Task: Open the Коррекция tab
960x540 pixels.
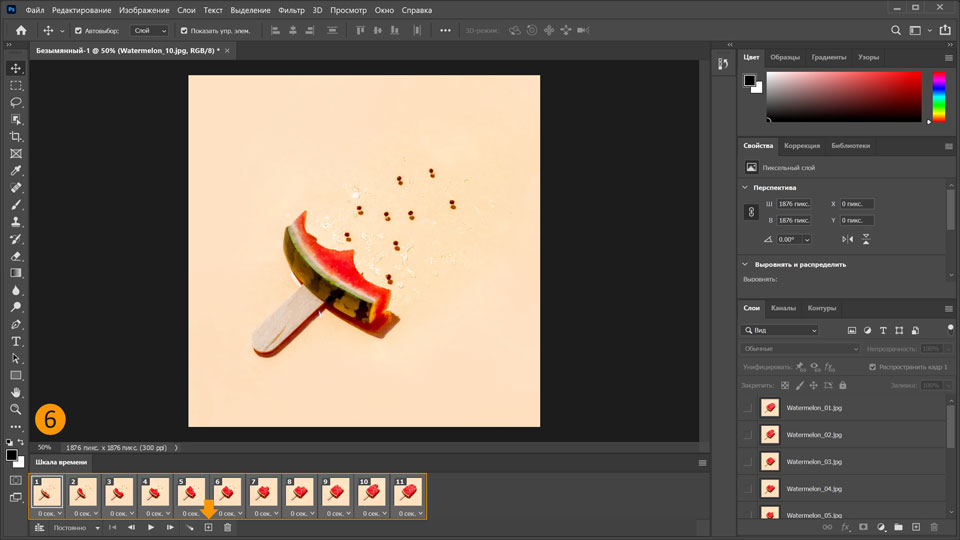Action: pyautogui.click(x=802, y=146)
